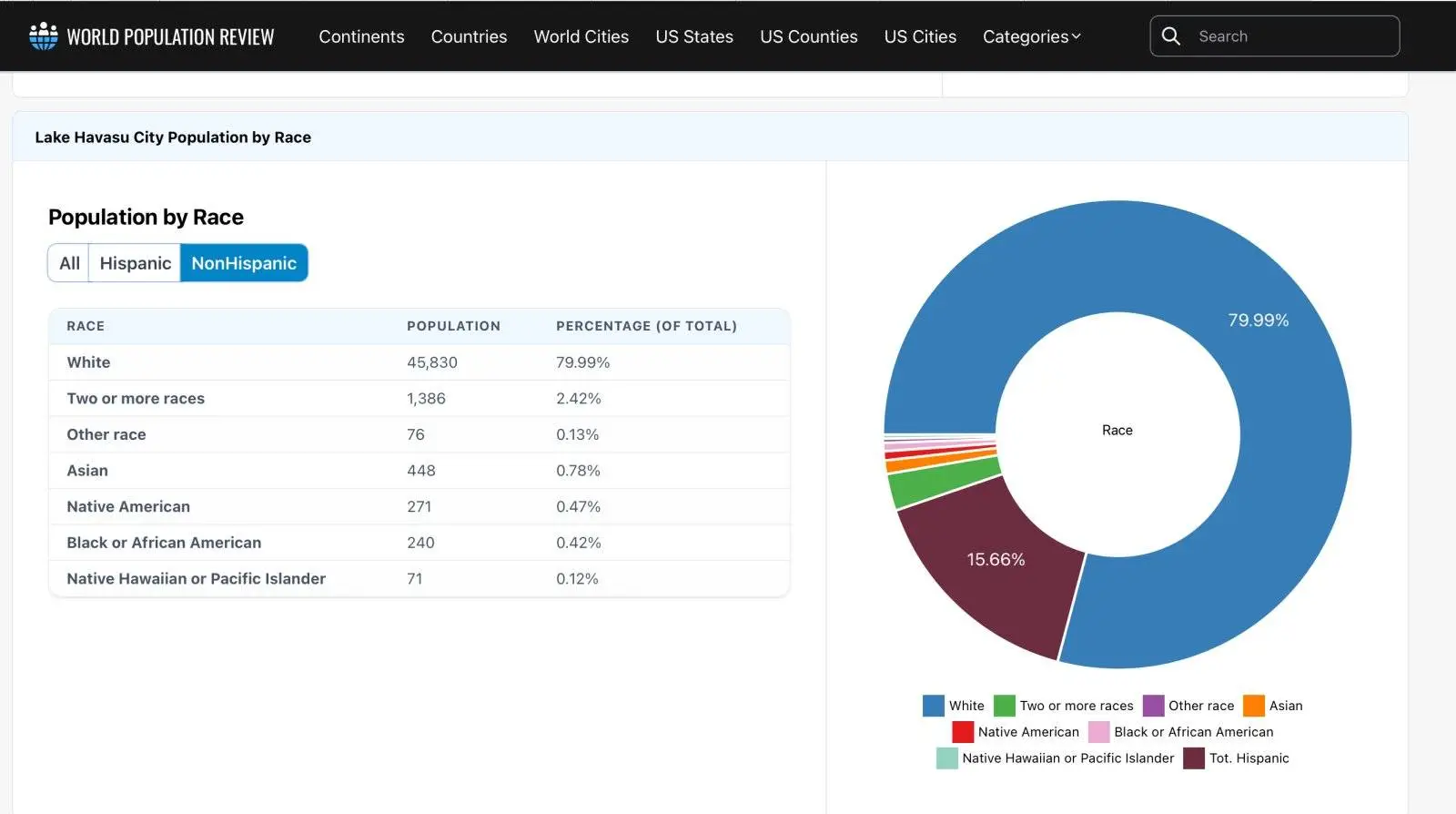Open the US Counties link
1456x814 pixels.
coord(808,36)
